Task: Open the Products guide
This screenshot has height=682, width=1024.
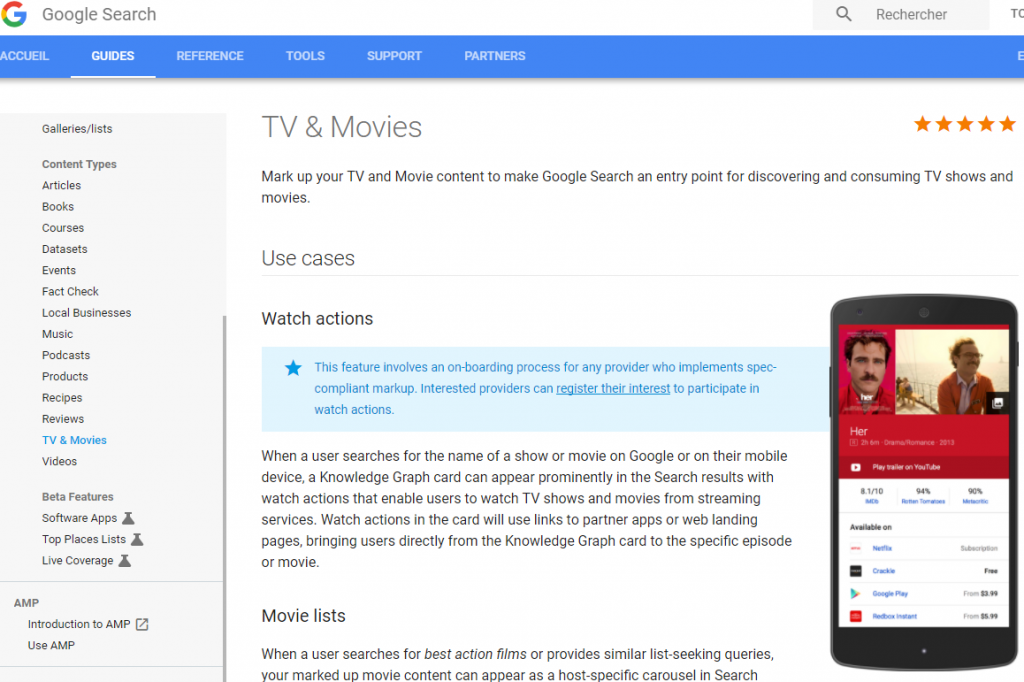Action: 65,376
